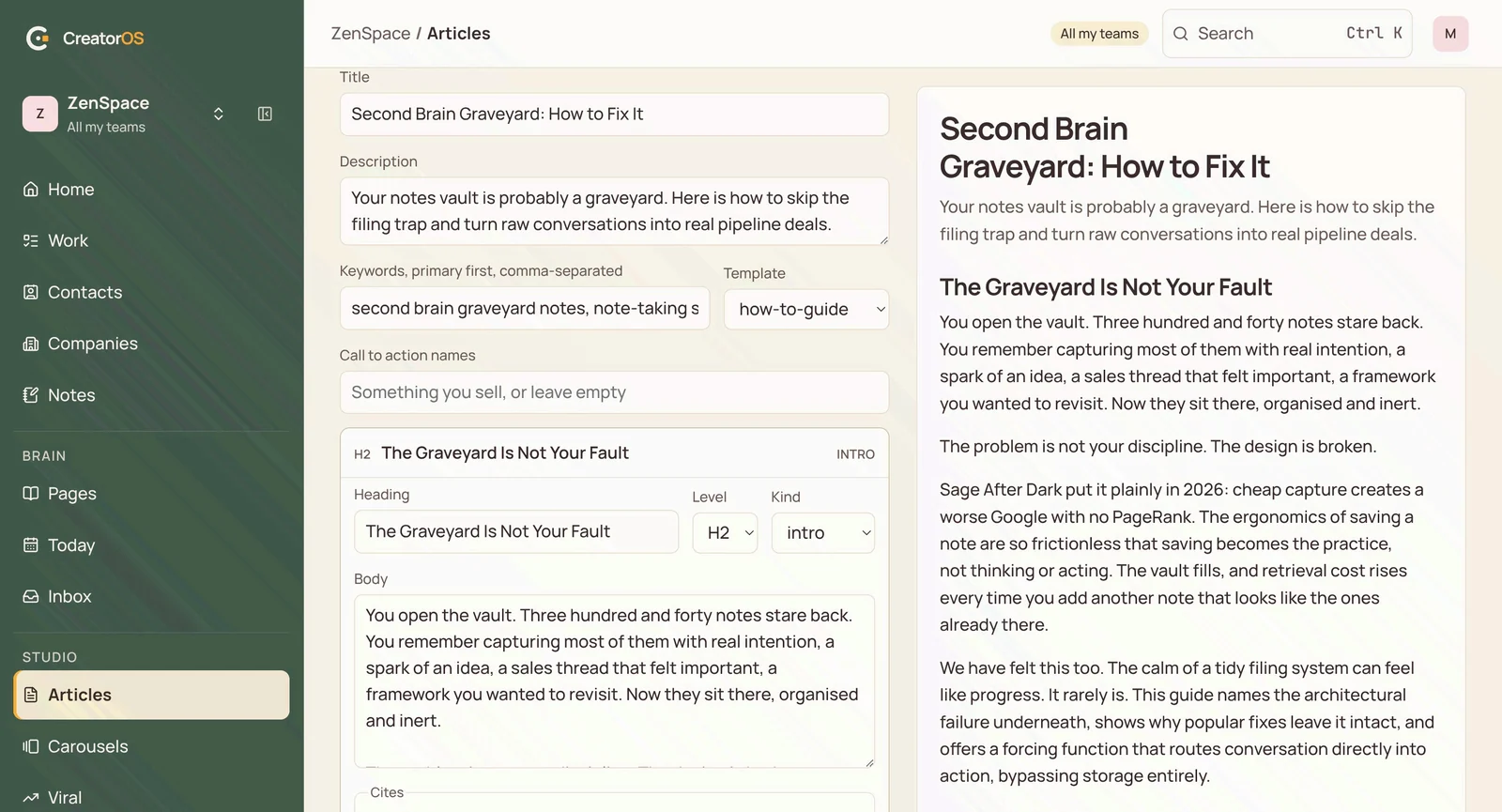
Task: Open the heading Level H2 dropdown
Action: pyautogui.click(x=725, y=532)
